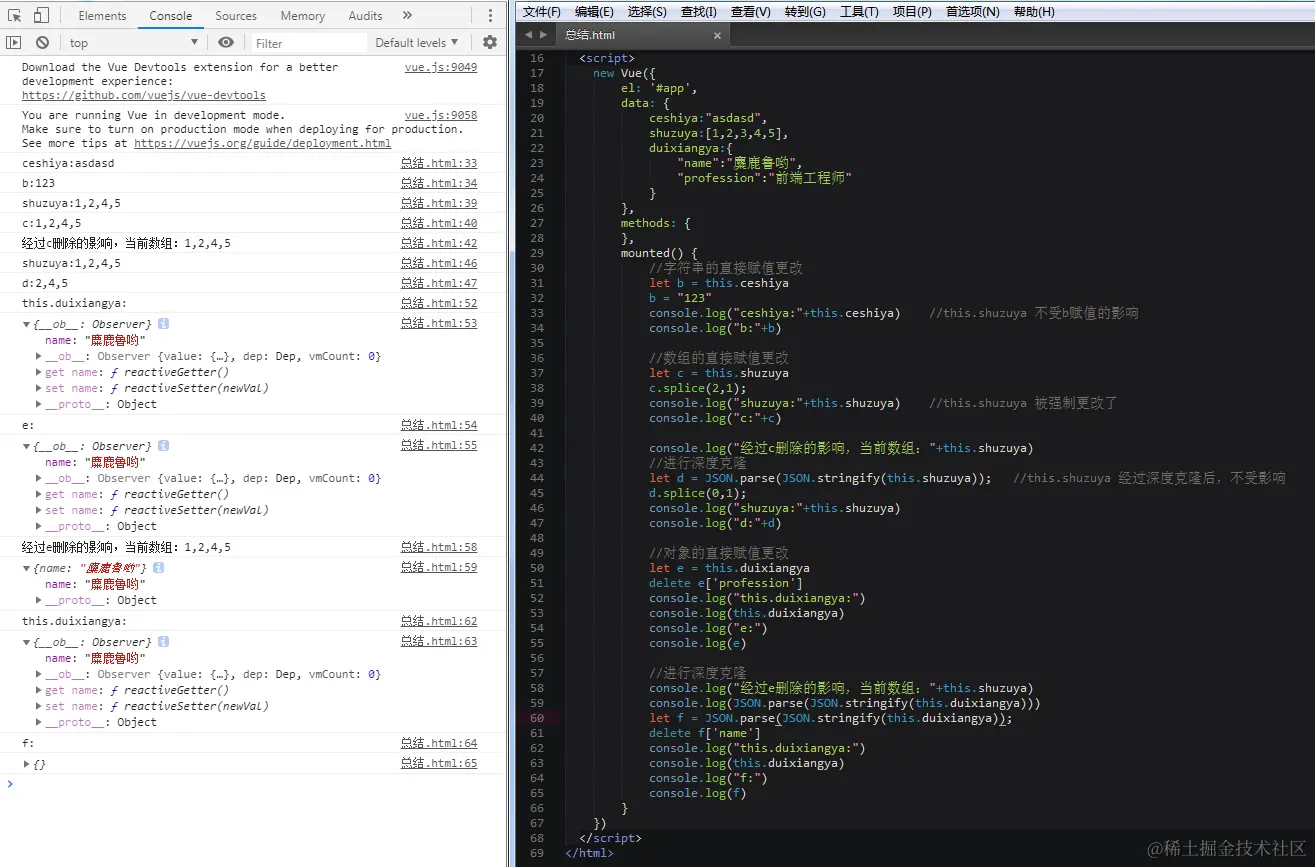Open the 首选项(N) menu
This screenshot has height=867, width=1315.
pos(972,11)
